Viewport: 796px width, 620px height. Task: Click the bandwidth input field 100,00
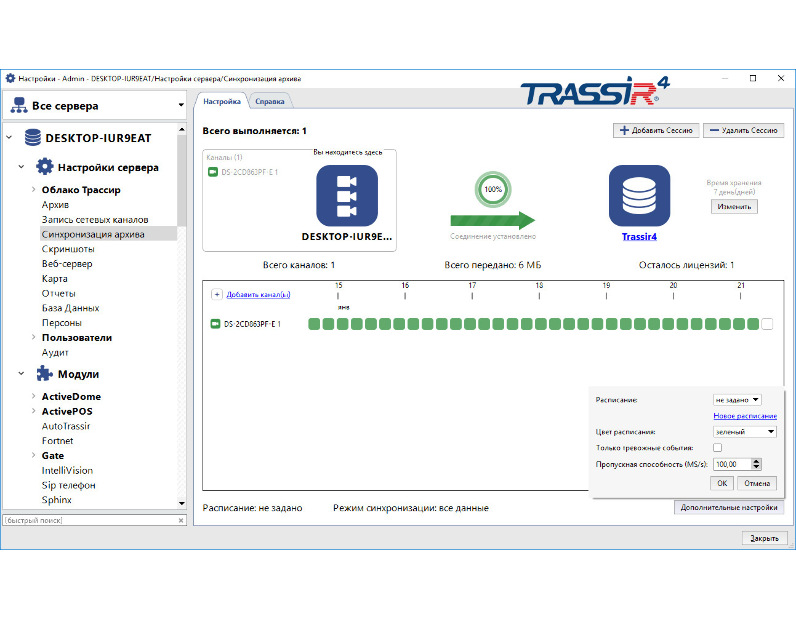pos(732,464)
